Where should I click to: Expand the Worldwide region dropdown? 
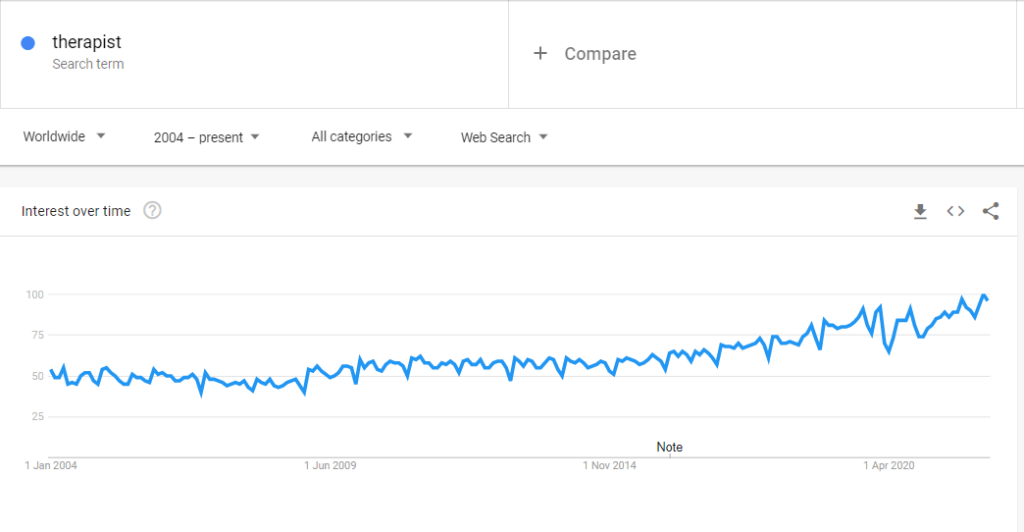(x=64, y=136)
